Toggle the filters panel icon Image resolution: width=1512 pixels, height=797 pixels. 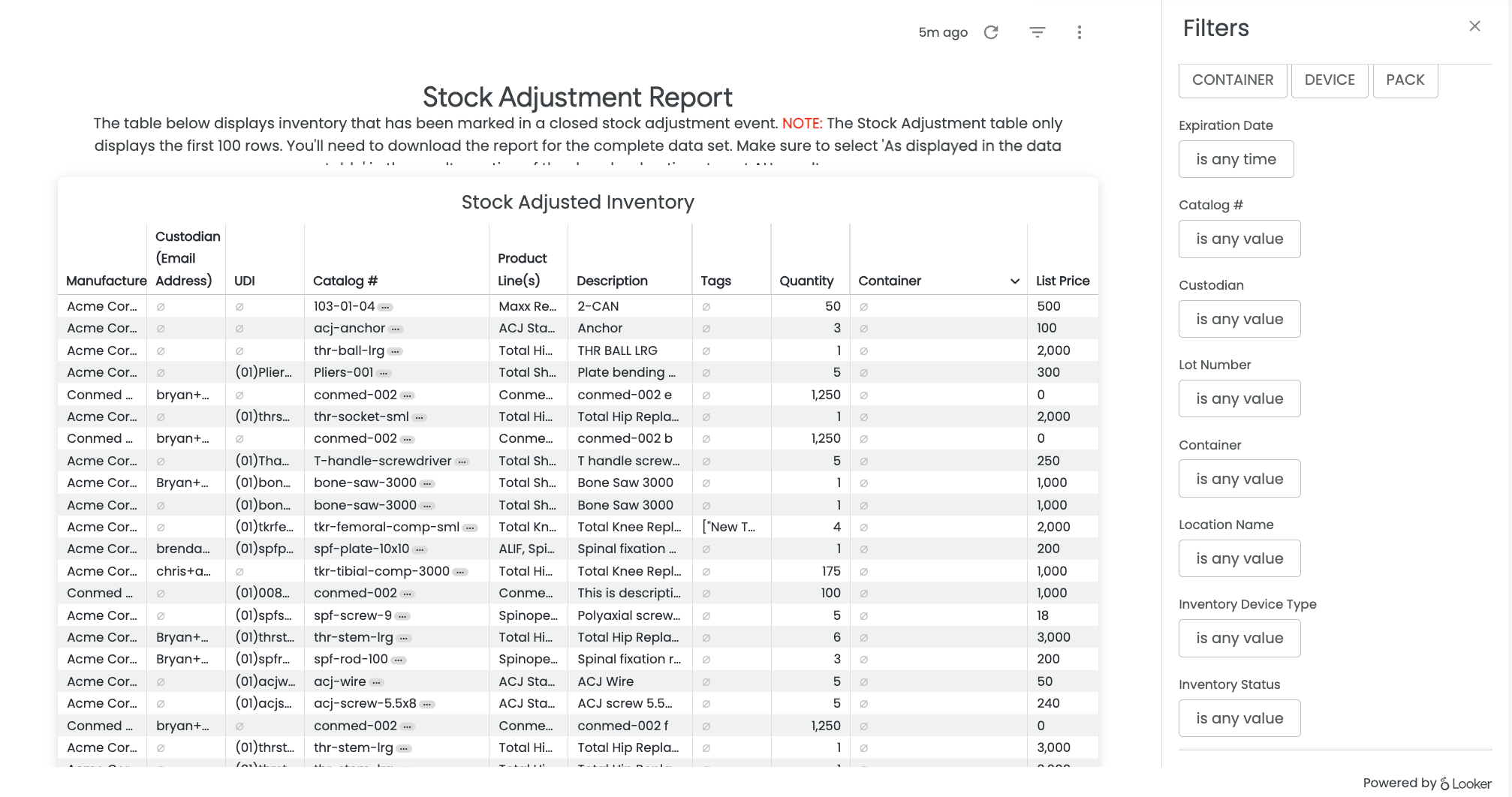click(1037, 32)
